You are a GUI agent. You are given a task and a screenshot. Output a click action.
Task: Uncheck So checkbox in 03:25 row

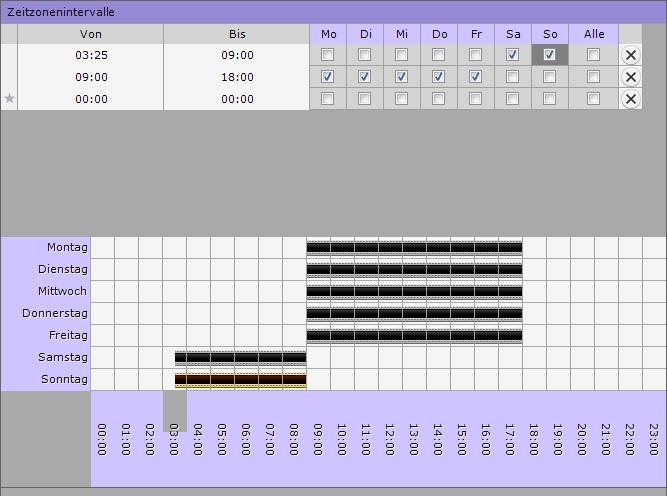[550, 54]
